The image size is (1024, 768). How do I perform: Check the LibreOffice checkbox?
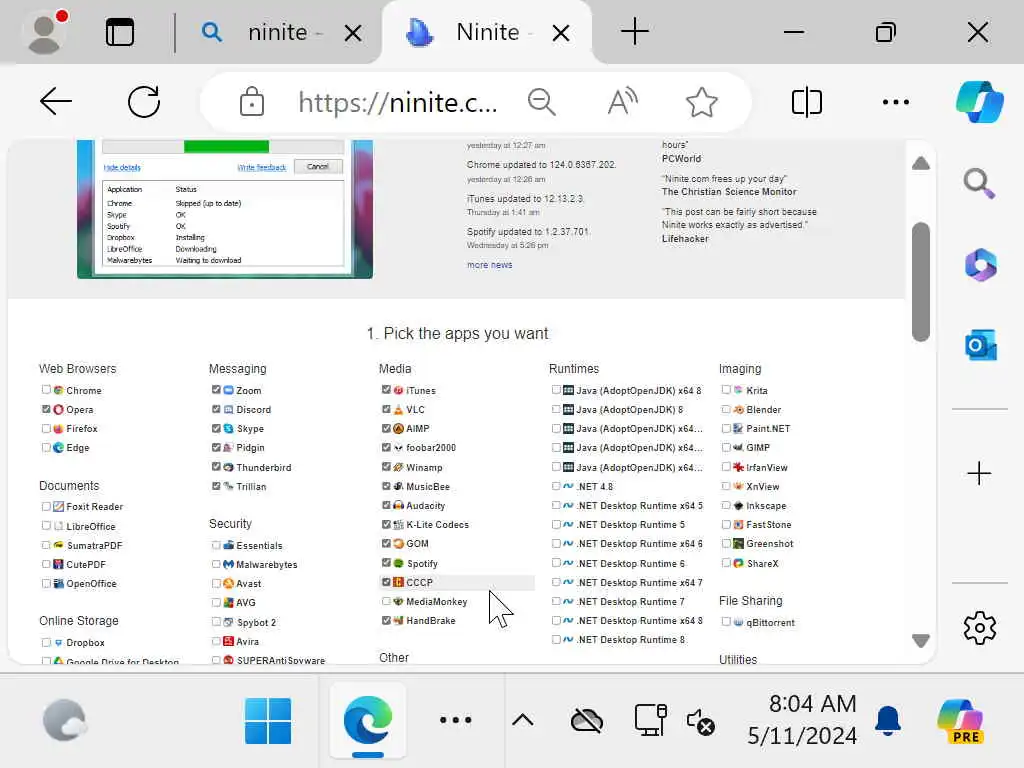tap(46, 526)
